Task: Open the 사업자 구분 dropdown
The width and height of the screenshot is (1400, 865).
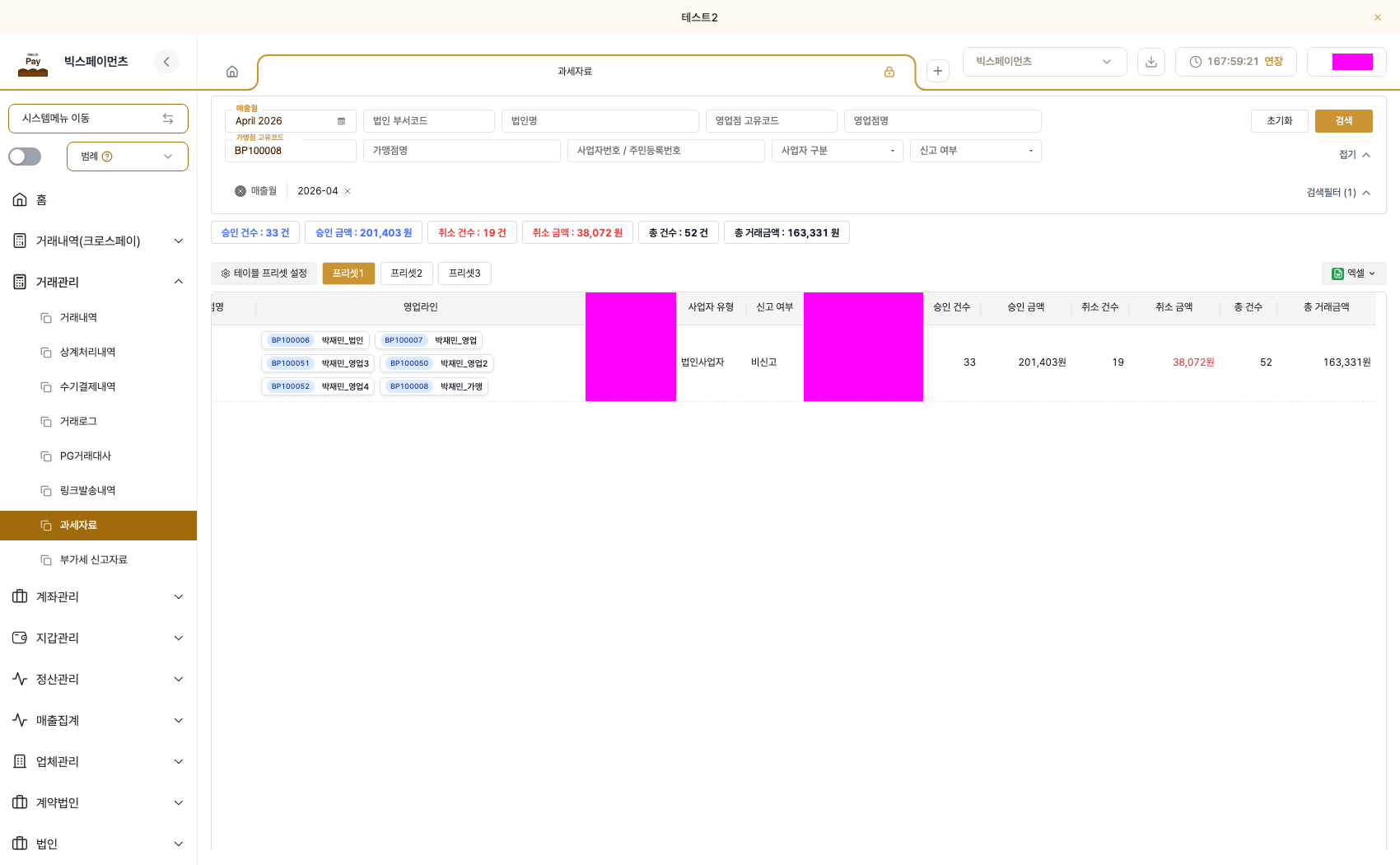Action: 838,151
